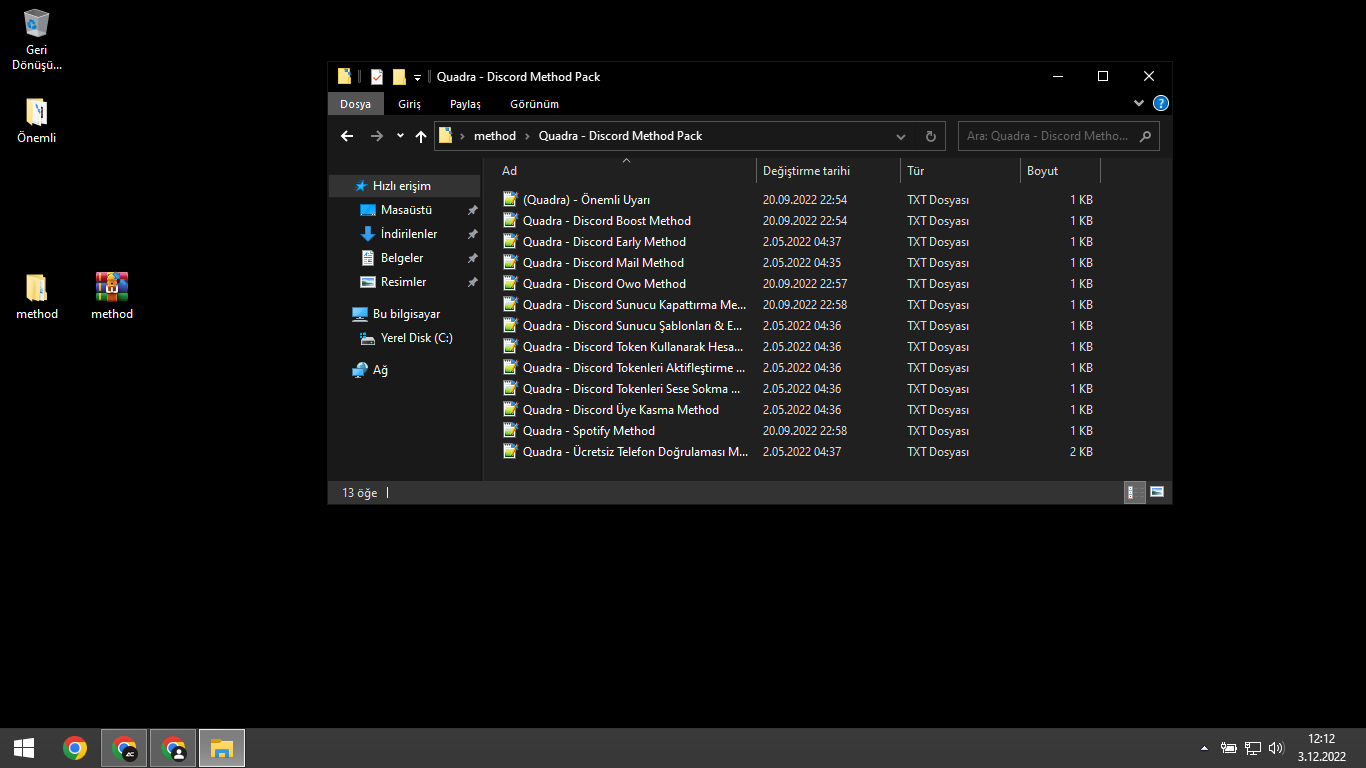Show hidden system tray icons

pyautogui.click(x=1203, y=748)
